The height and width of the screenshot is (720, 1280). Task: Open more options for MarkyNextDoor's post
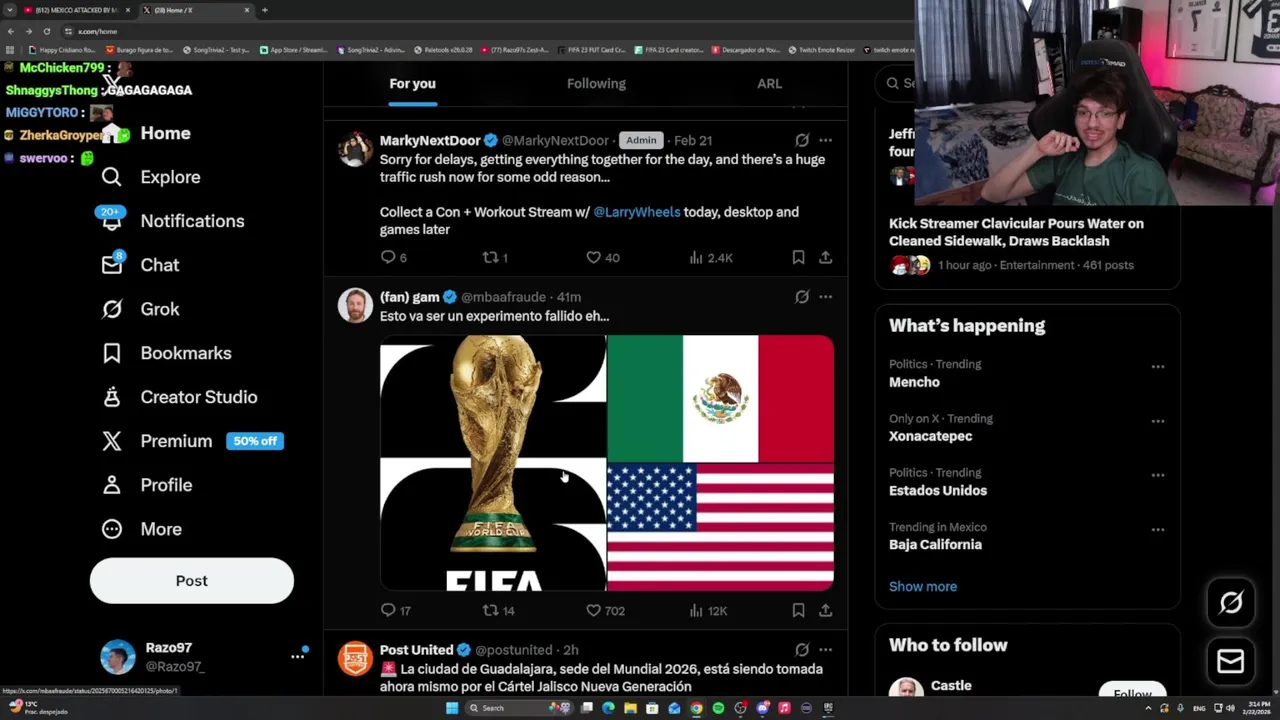pos(826,141)
